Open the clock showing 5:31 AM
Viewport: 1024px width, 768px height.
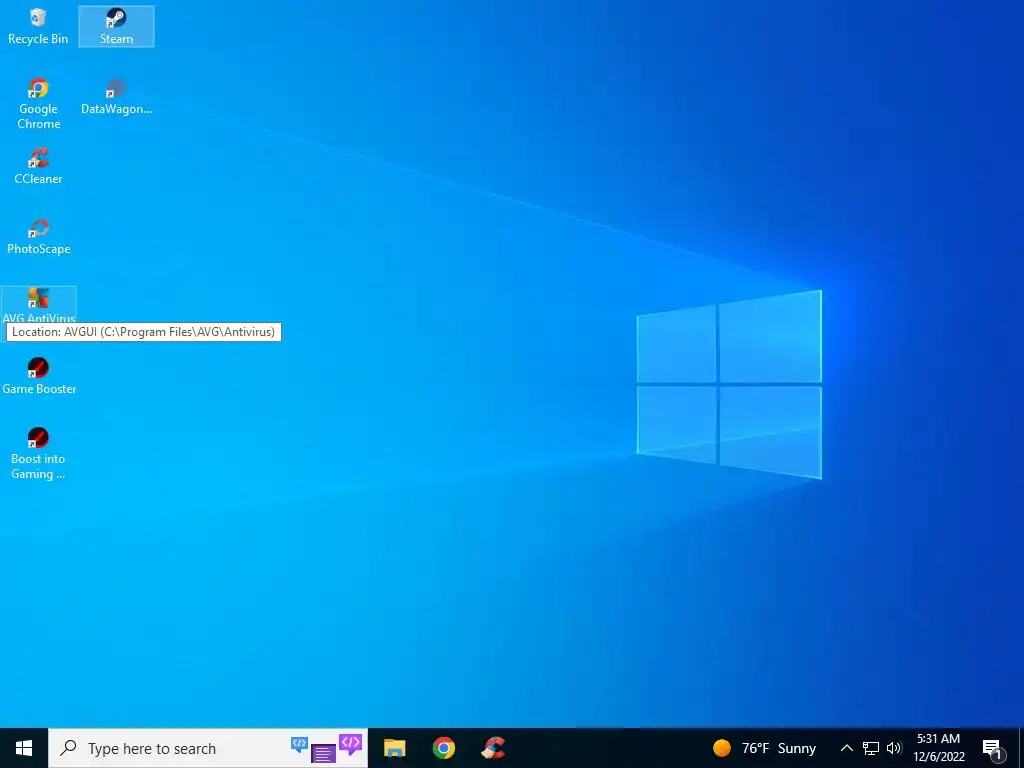click(939, 748)
